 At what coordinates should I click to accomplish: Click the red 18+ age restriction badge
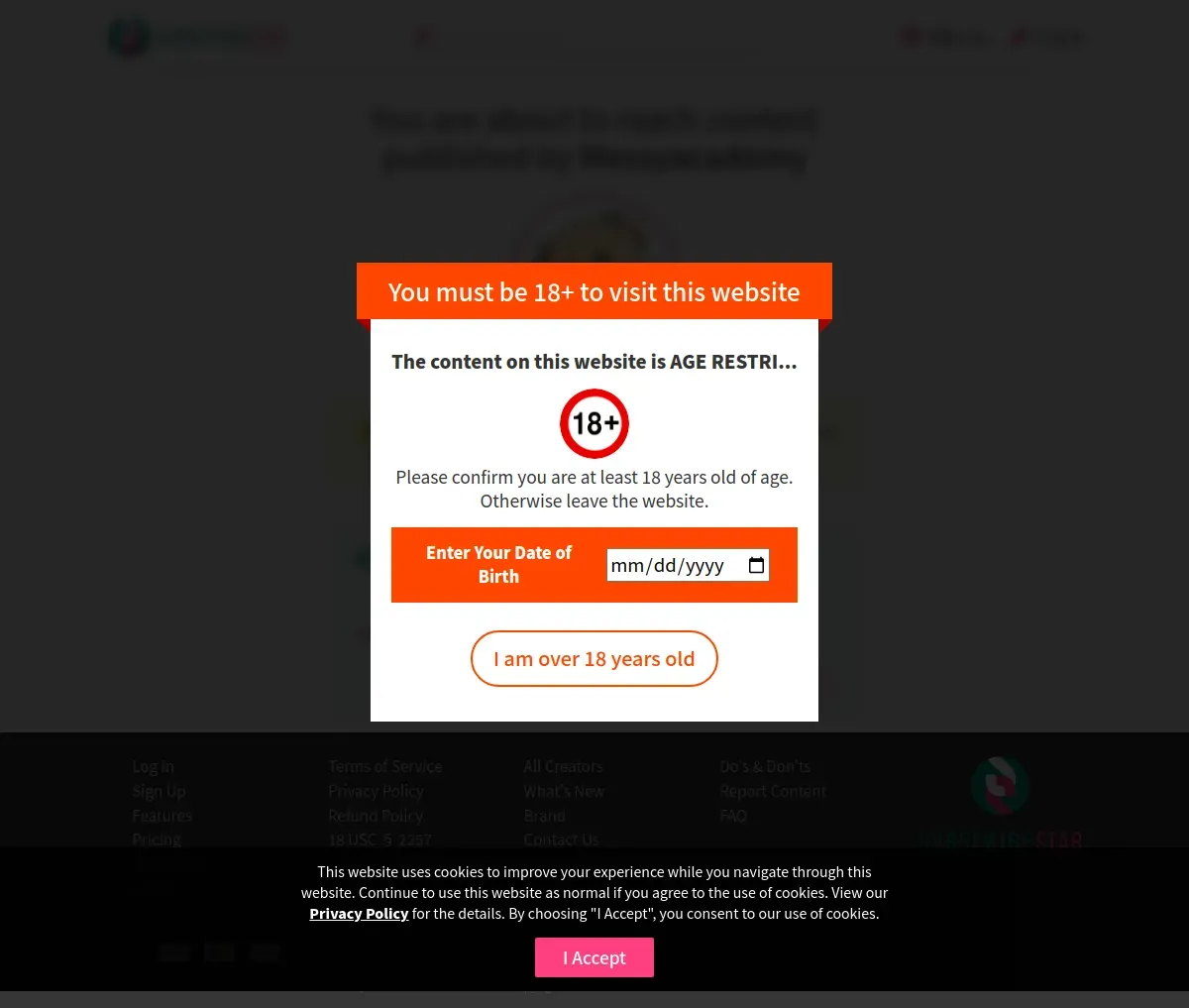(594, 423)
